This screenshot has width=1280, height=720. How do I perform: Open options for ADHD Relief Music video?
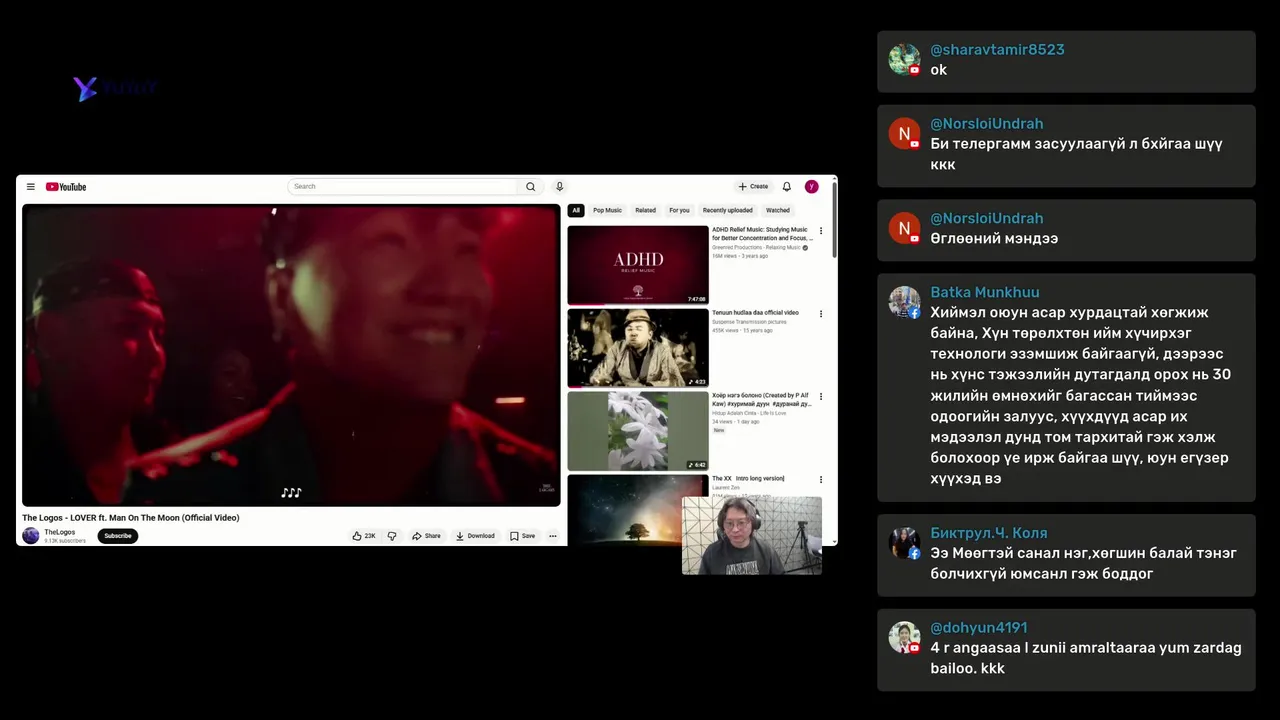point(821,231)
